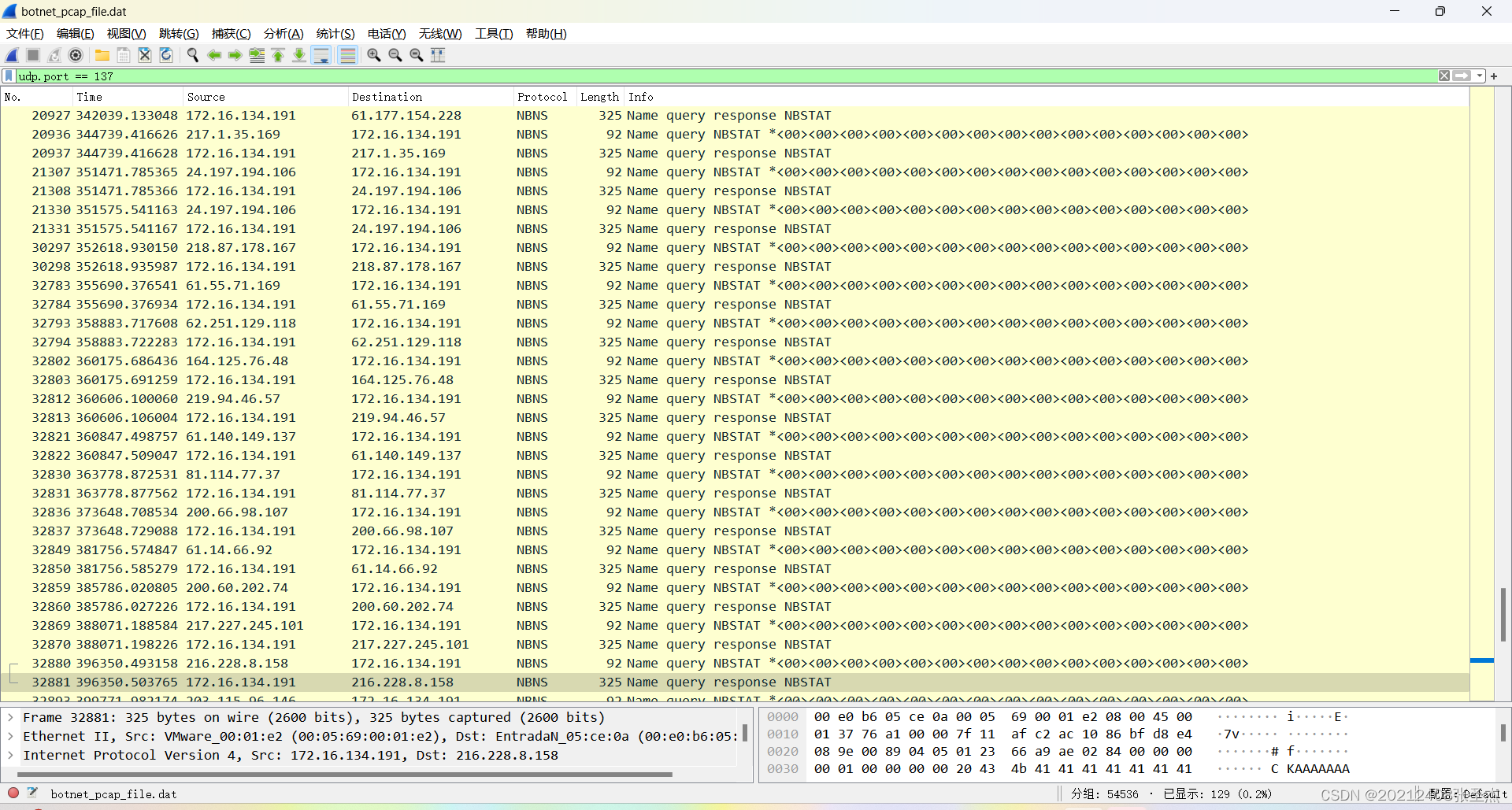The height and width of the screenshot is (810, 1512).
Task: Click the expert information red circle icon
Action: click(x=13, y=793)
